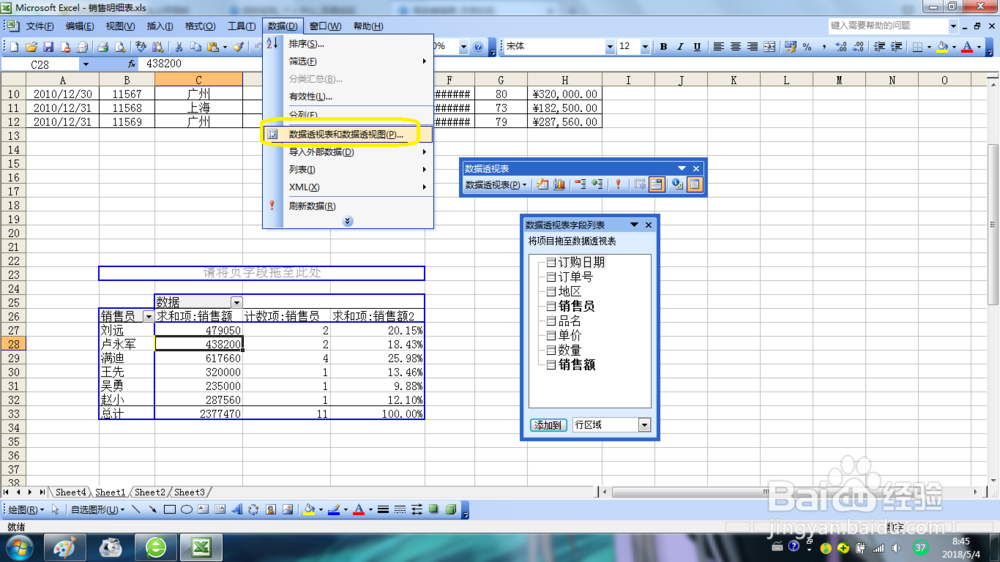This screenshot has width=1000, height=562.
Task: Open the Name Box dropdown arrow
Action: (x=85, y=64)
